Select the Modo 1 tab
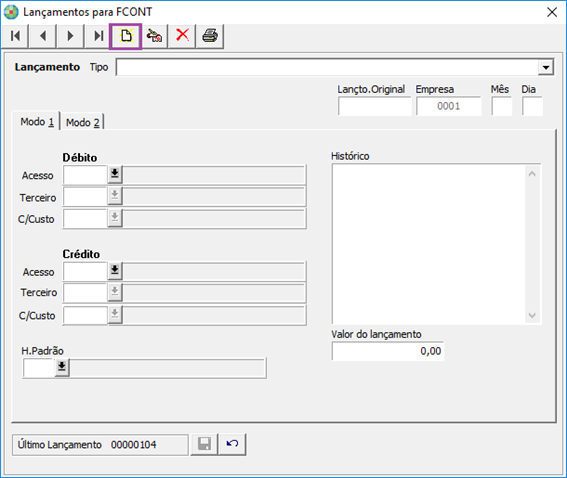The height and width of the screenshot is (478, 567). tap(37, 122)
